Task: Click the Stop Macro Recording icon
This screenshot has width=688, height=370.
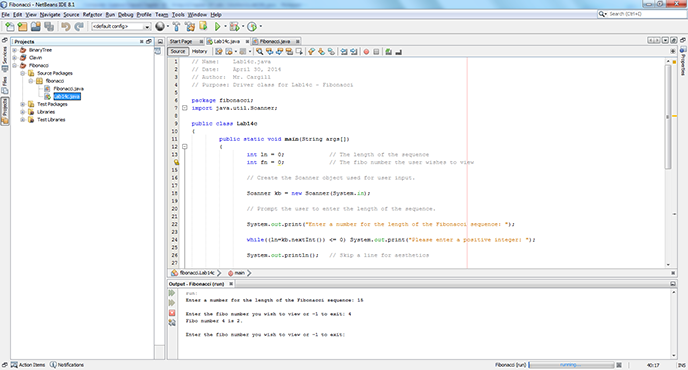Action: coord(376,52)
